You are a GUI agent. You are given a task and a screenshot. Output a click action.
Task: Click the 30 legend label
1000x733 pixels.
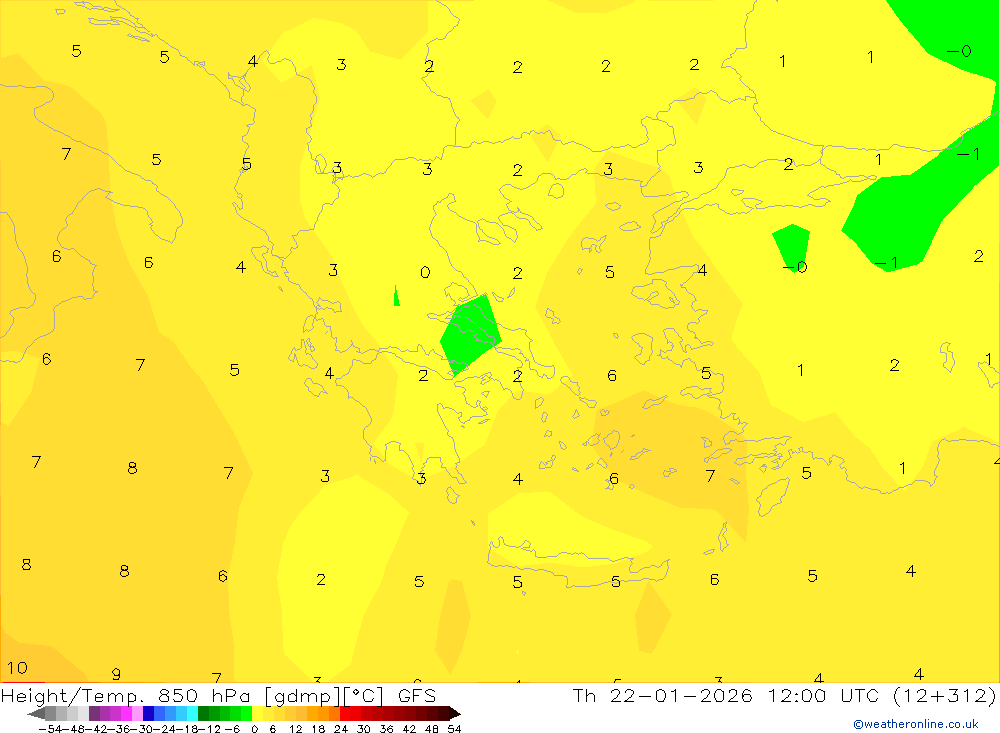pos(364,729)
